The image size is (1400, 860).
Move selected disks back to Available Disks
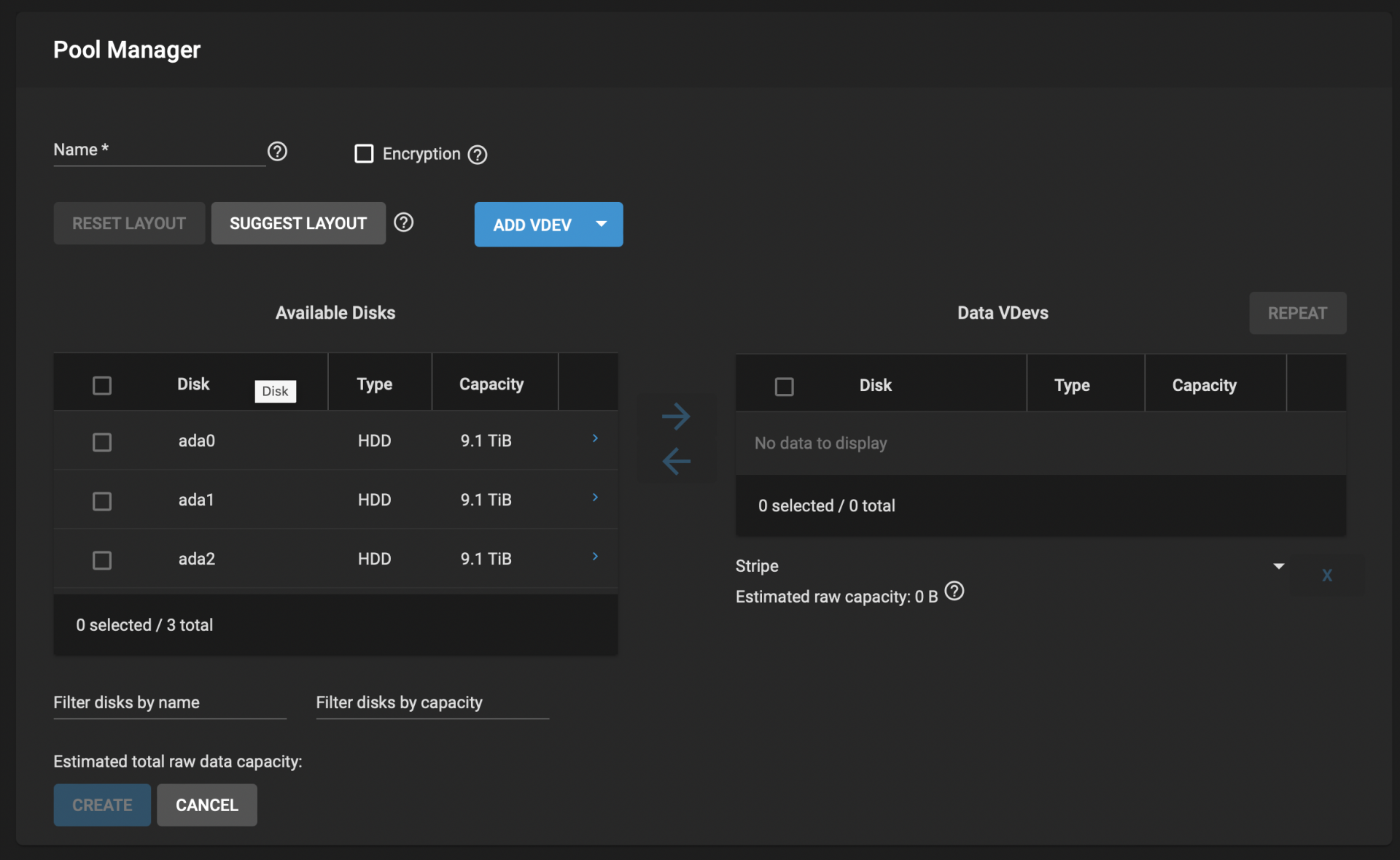tap(676, 461)
